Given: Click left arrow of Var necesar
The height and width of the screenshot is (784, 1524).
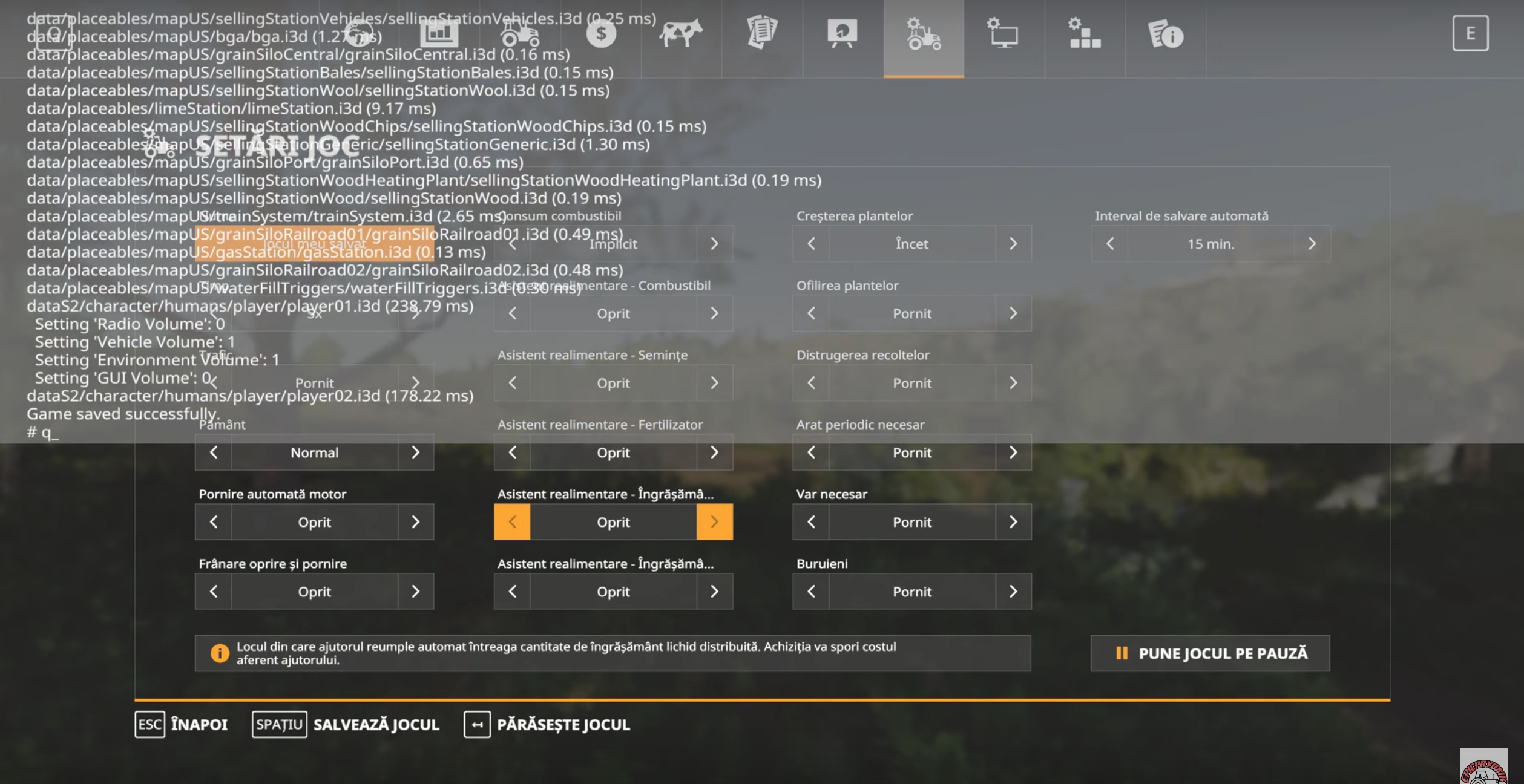Looking at the screenshot, I should coord(811,521).
